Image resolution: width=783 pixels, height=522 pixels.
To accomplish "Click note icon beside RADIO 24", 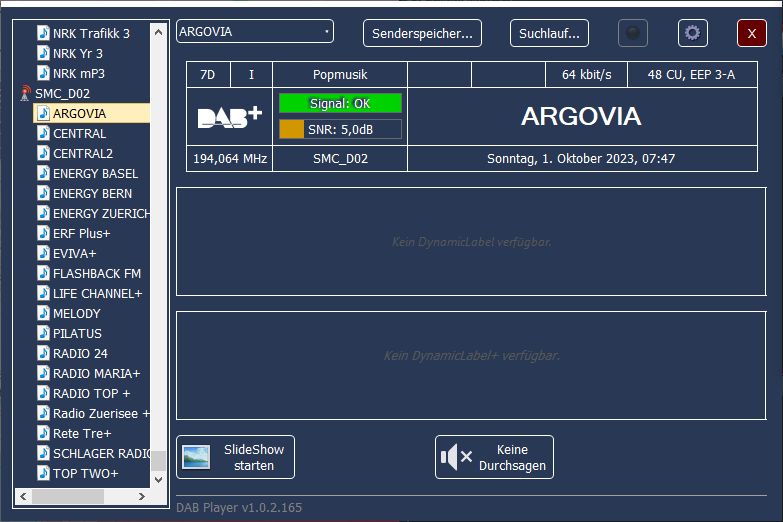I will (43, 353).
